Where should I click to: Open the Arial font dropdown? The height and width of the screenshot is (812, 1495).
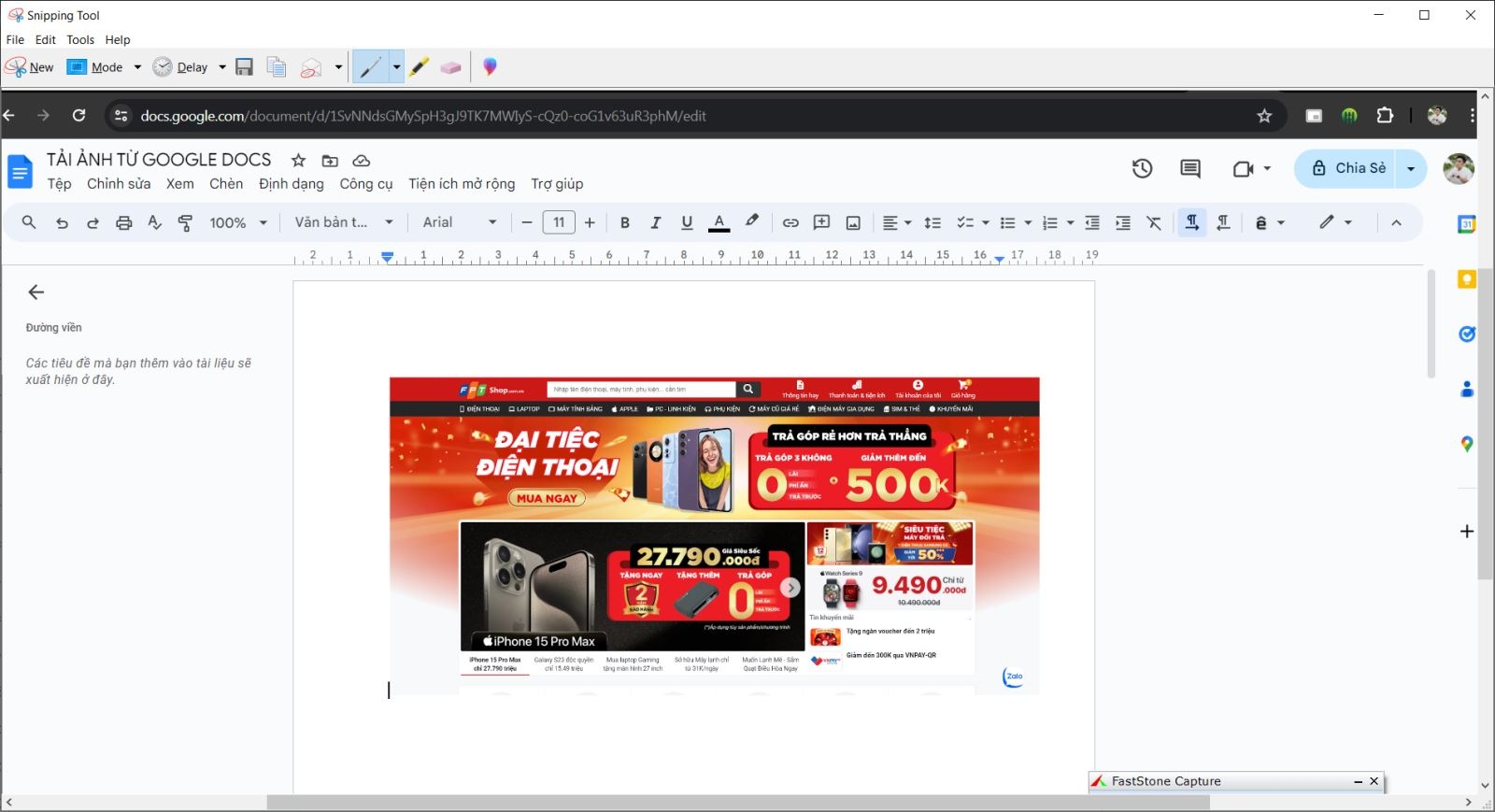[459, 222]
